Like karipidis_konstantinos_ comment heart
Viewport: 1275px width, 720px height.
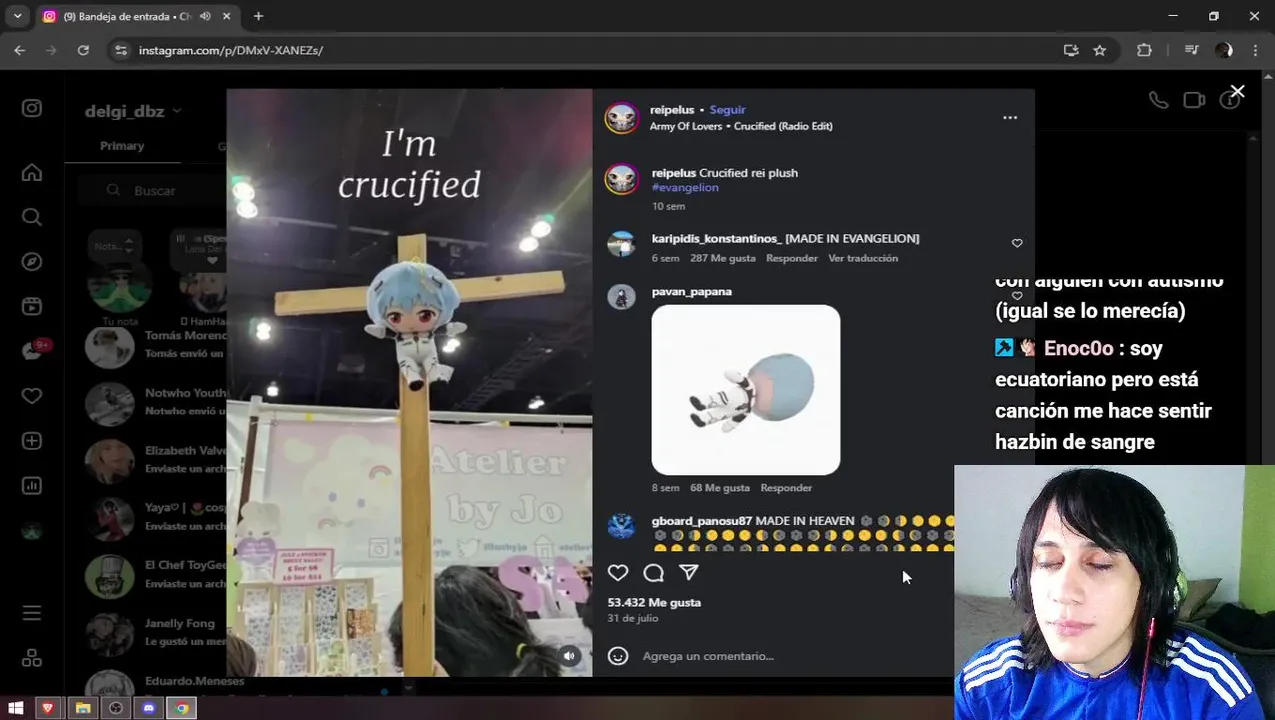[x=1017, y=243]
